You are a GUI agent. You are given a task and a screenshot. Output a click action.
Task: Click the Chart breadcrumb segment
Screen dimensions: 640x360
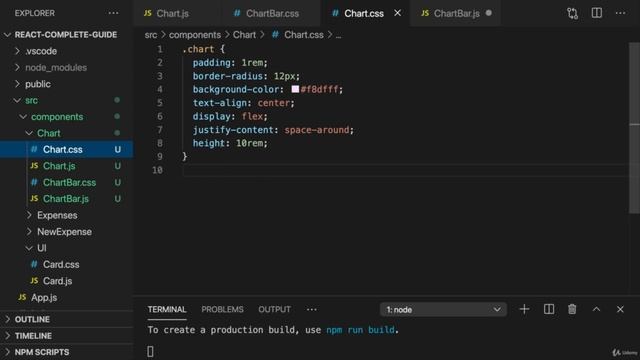pos(244,35)
